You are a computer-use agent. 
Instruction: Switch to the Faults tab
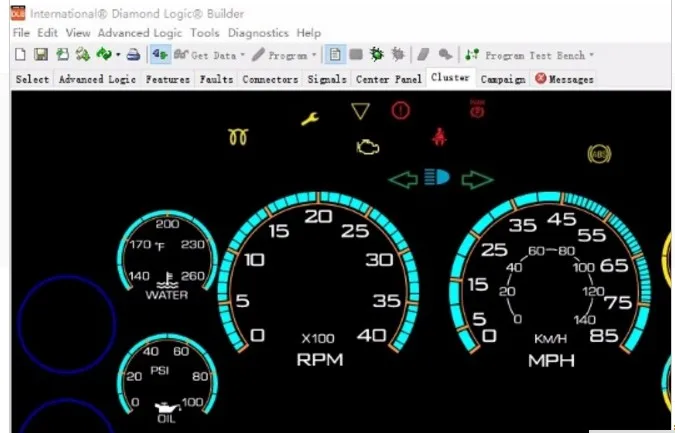tap(217, 79)
